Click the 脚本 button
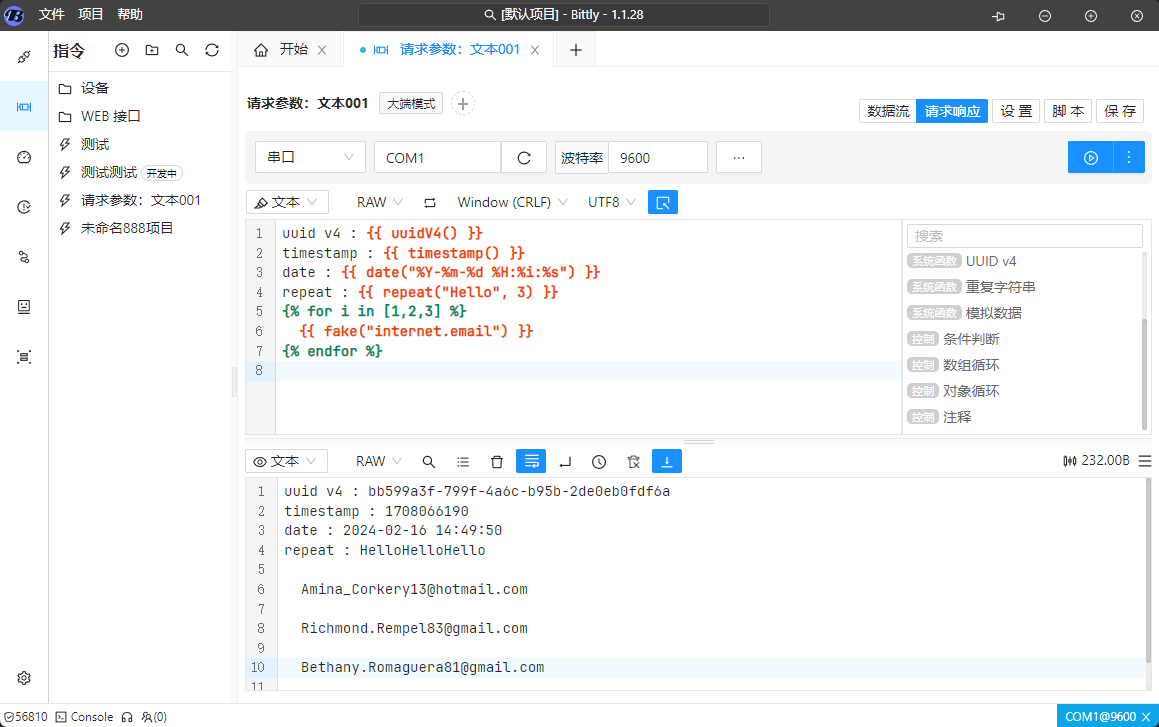 tap(1068, 111)
